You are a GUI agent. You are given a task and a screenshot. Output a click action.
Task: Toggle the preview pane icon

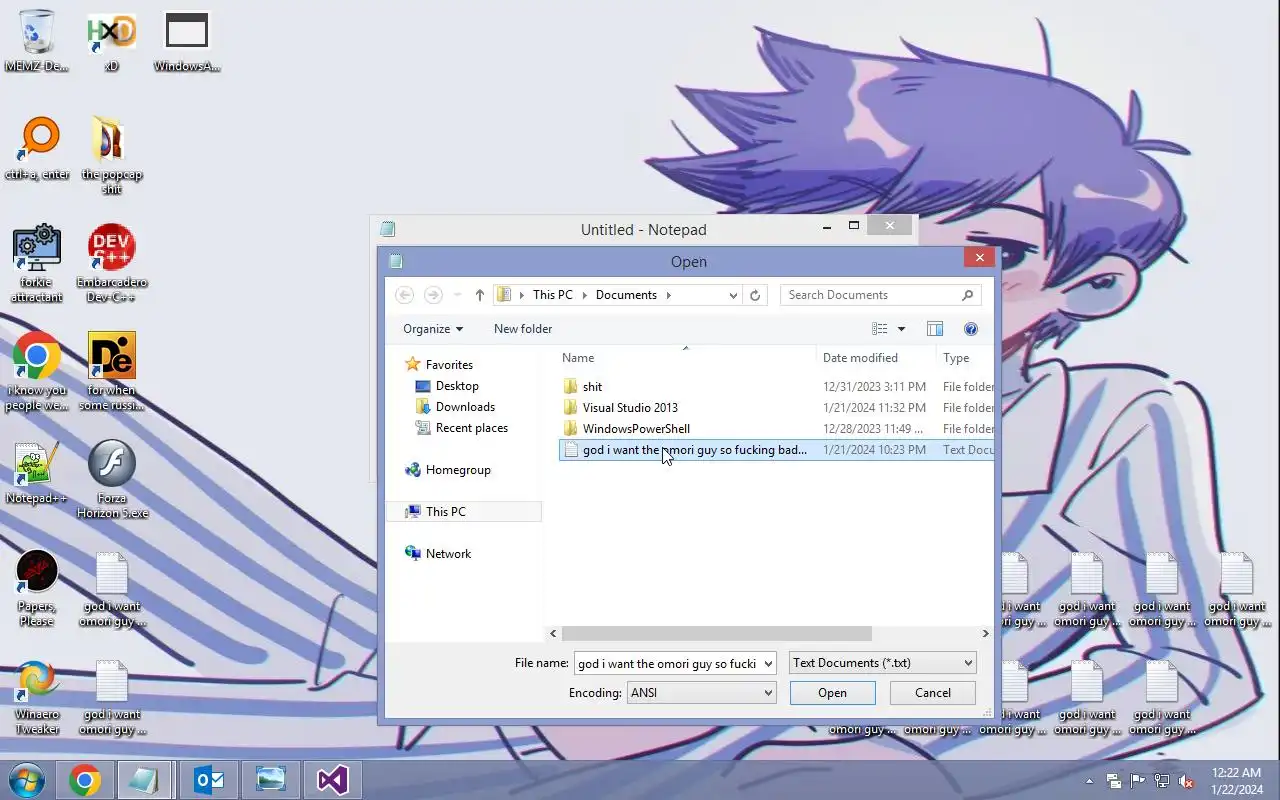click(x=935, y=329)
